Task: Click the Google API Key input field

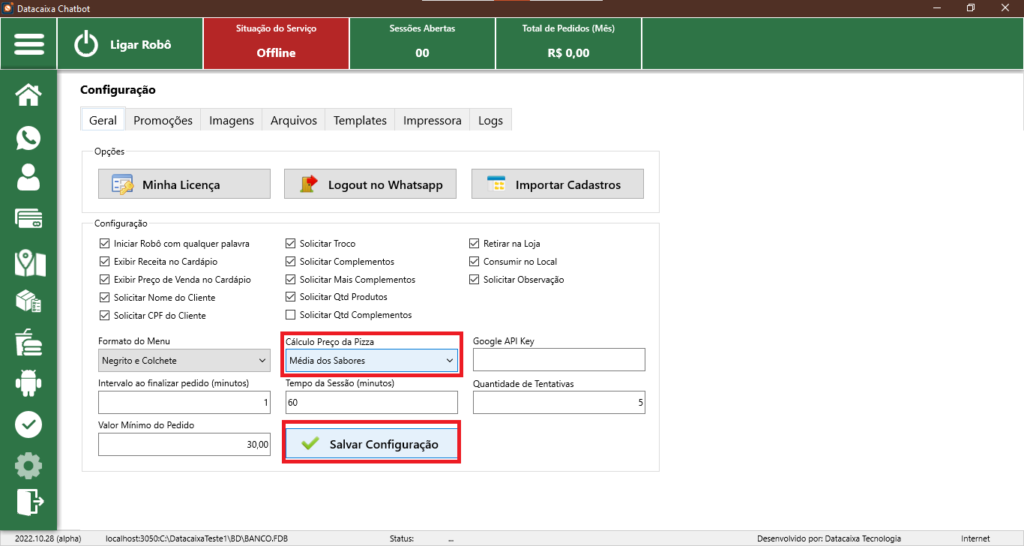Action: pos(559,360)
